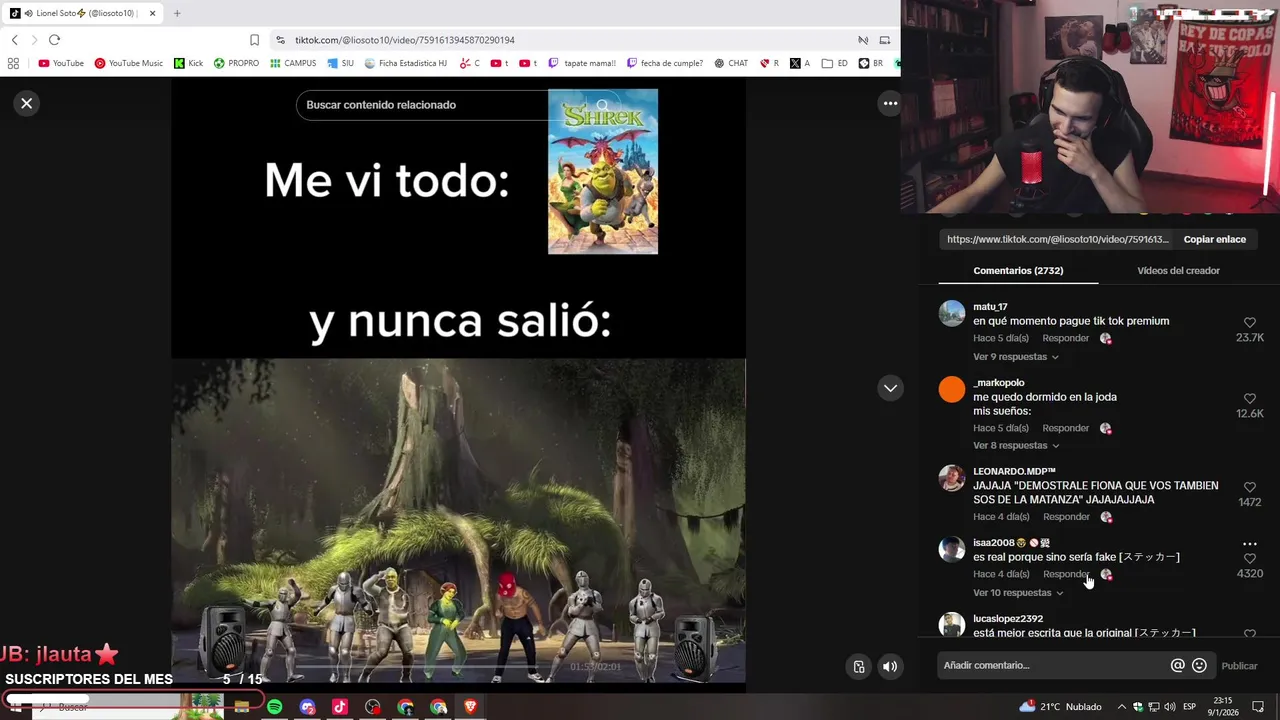The height and width of the screenshot is (720, 1280).
Task: Switch to Videos del creador tab
Action: tap(1178, 271)
